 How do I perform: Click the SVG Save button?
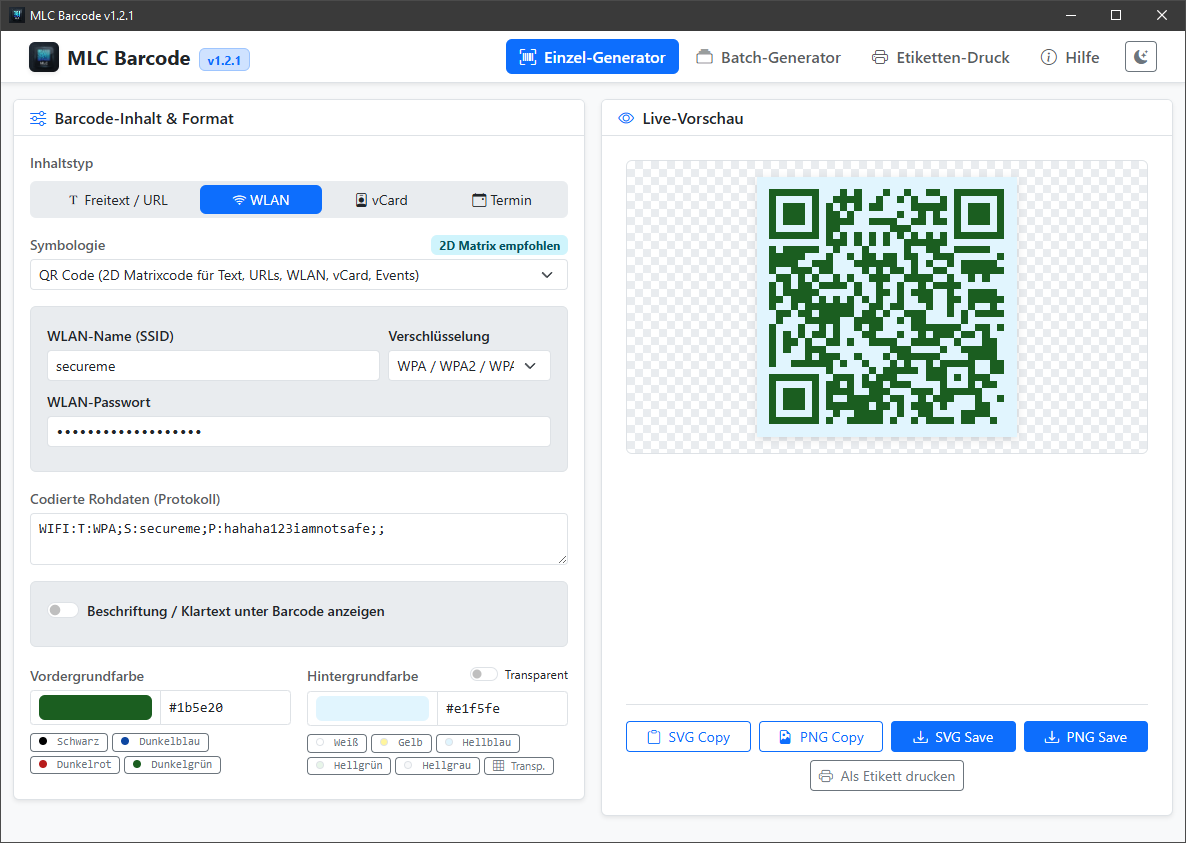(953, 736)
